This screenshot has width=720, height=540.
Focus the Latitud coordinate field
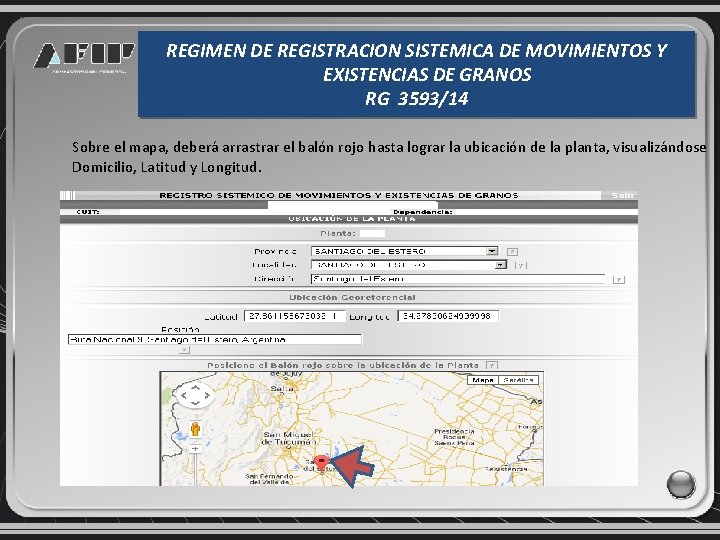click(x=294, y=316)
